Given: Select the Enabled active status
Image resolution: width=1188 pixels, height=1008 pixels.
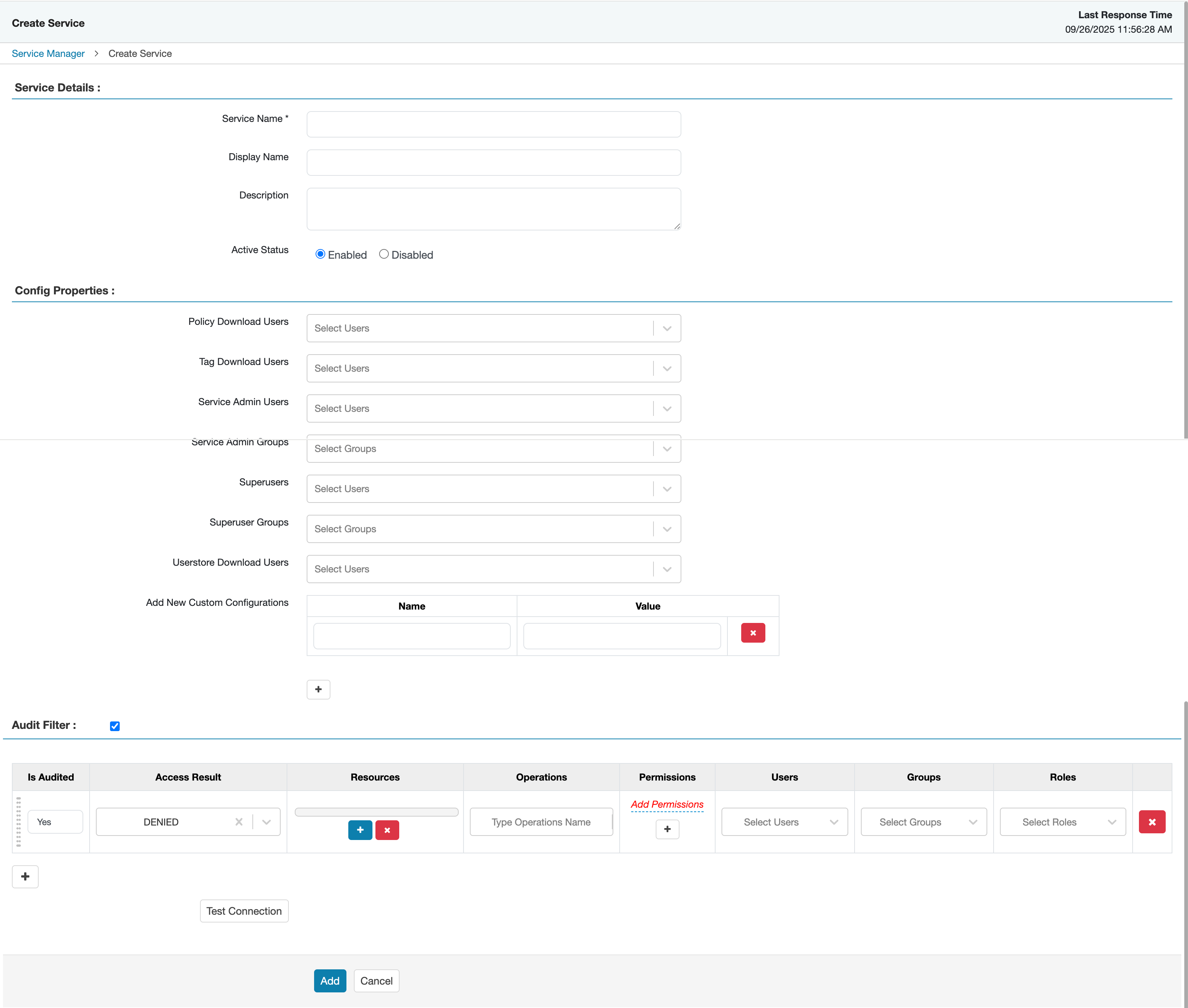Looking at the screenshot, I should click(320, 254).
